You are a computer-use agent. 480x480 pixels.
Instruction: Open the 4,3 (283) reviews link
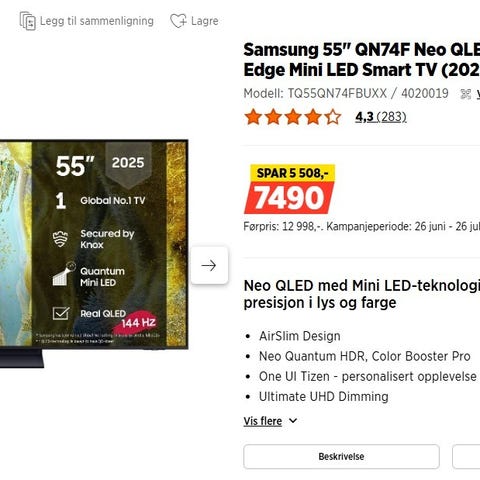coord(381,117)
